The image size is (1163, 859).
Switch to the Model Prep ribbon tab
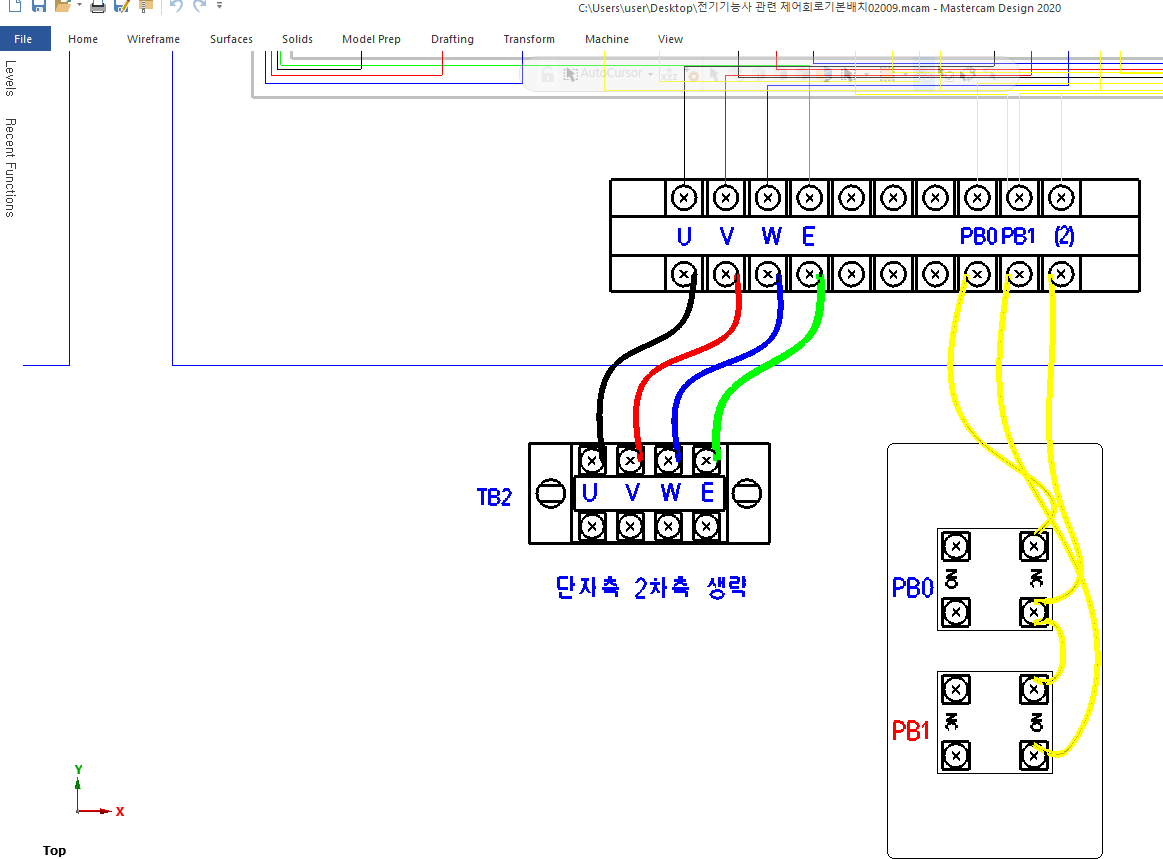pyautogui.click(x=372, y=39)
